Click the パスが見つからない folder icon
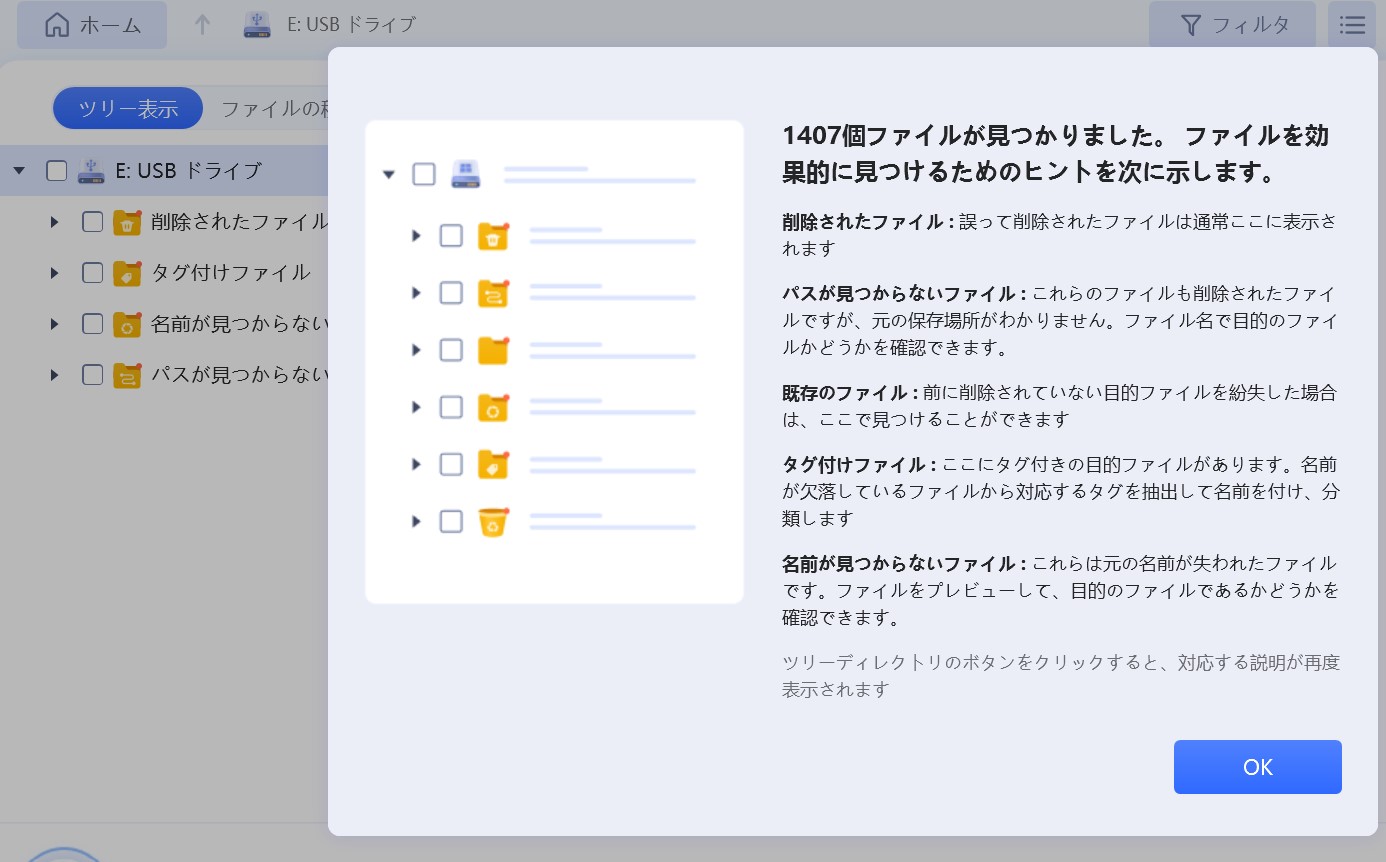The image size is (1386, 862). tap(126, 375)
